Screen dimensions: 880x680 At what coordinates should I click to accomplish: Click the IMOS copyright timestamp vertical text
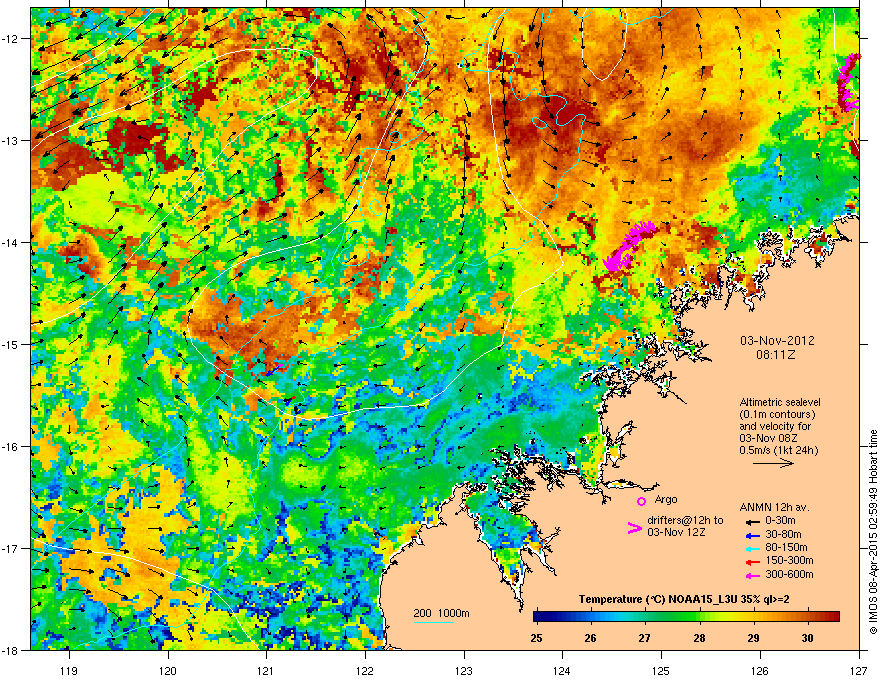pyautogui.click(x=873, y=532)
